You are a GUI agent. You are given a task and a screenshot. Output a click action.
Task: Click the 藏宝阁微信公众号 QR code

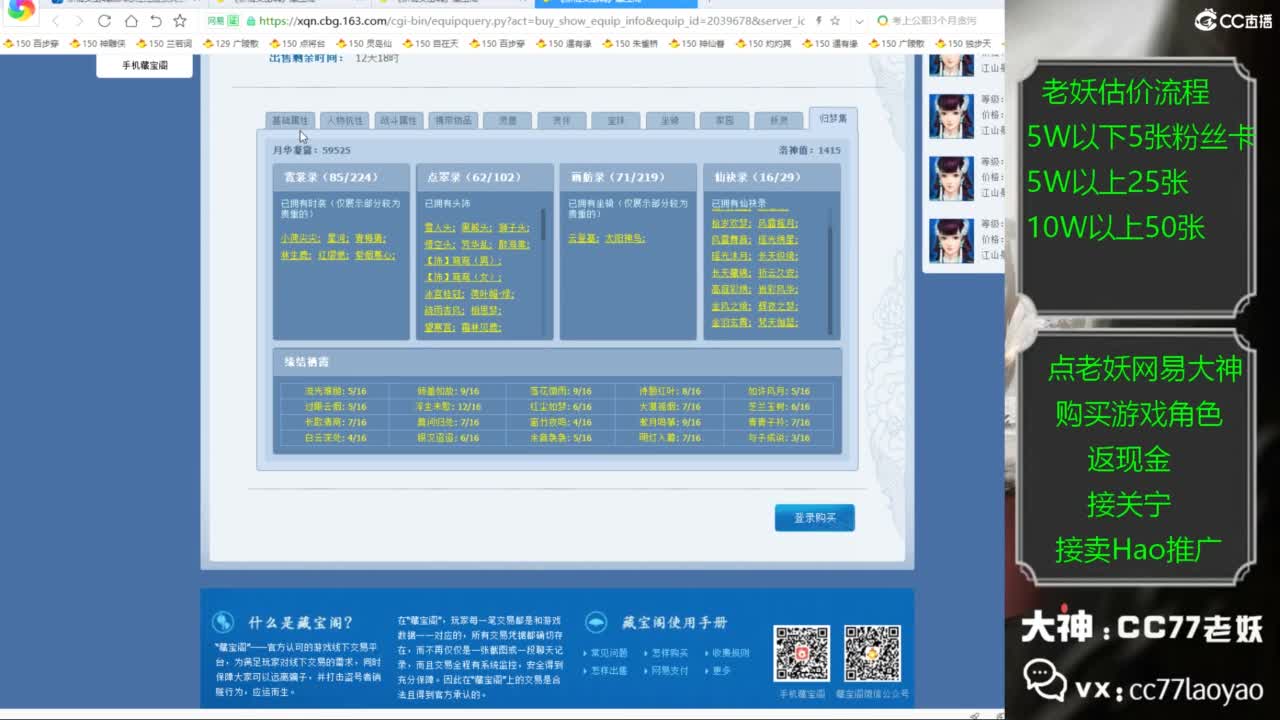(x=873, y=654)
